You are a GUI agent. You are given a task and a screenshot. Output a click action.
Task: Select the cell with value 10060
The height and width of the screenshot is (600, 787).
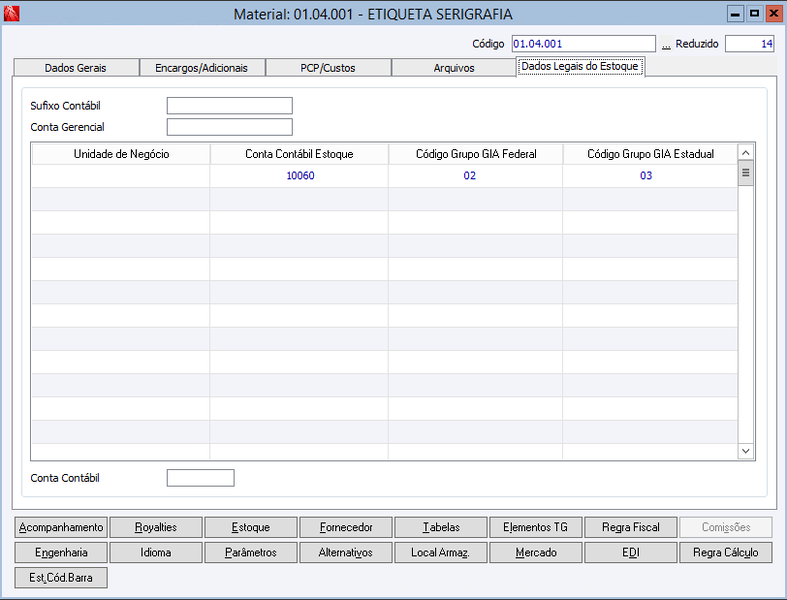(x=299, y=176)
